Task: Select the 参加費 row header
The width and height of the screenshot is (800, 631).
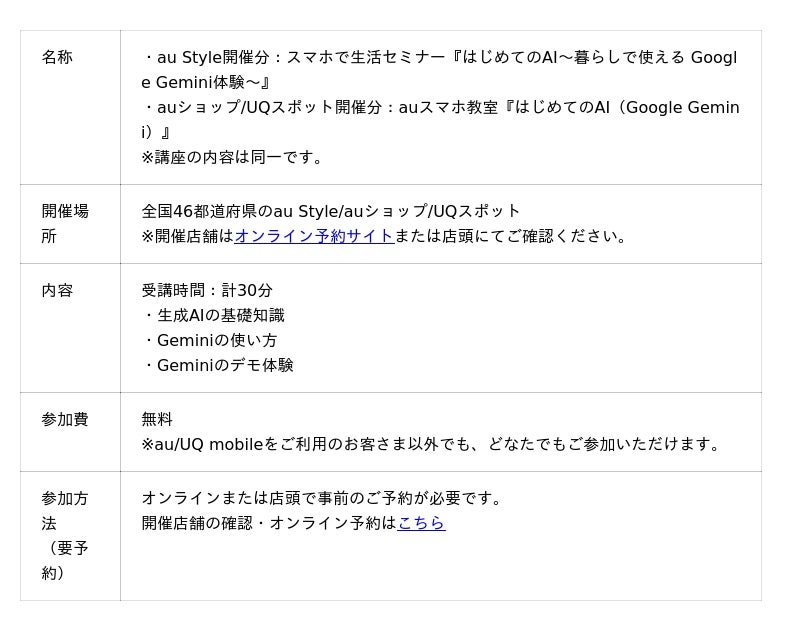Action: click(x=65, y=420)
